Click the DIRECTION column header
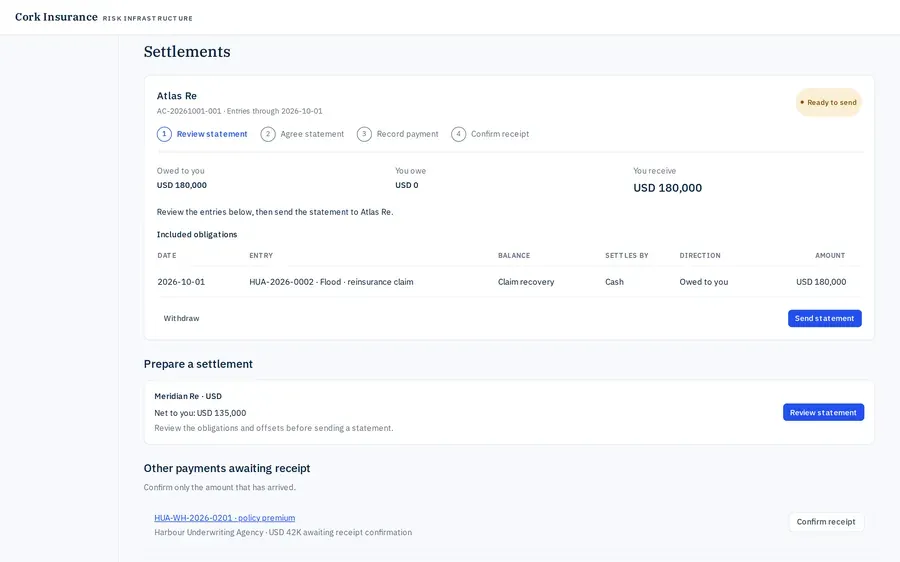900x562 pixels. (x=700, y=255)
